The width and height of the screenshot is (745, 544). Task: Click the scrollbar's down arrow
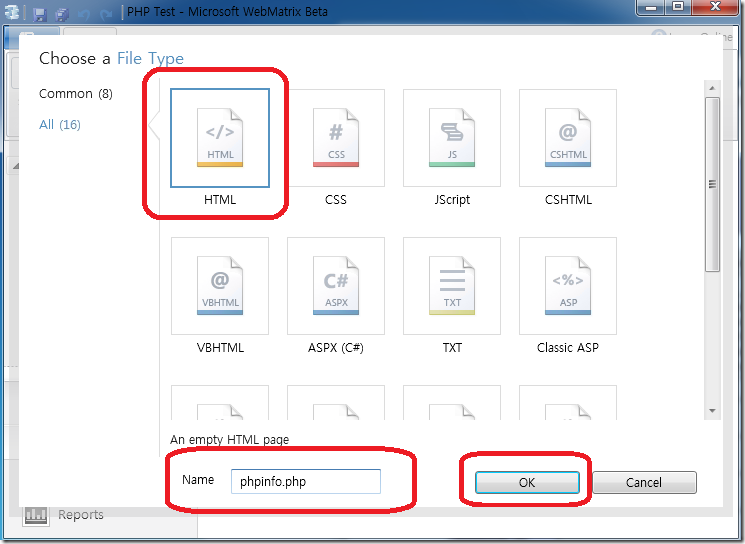712,410
